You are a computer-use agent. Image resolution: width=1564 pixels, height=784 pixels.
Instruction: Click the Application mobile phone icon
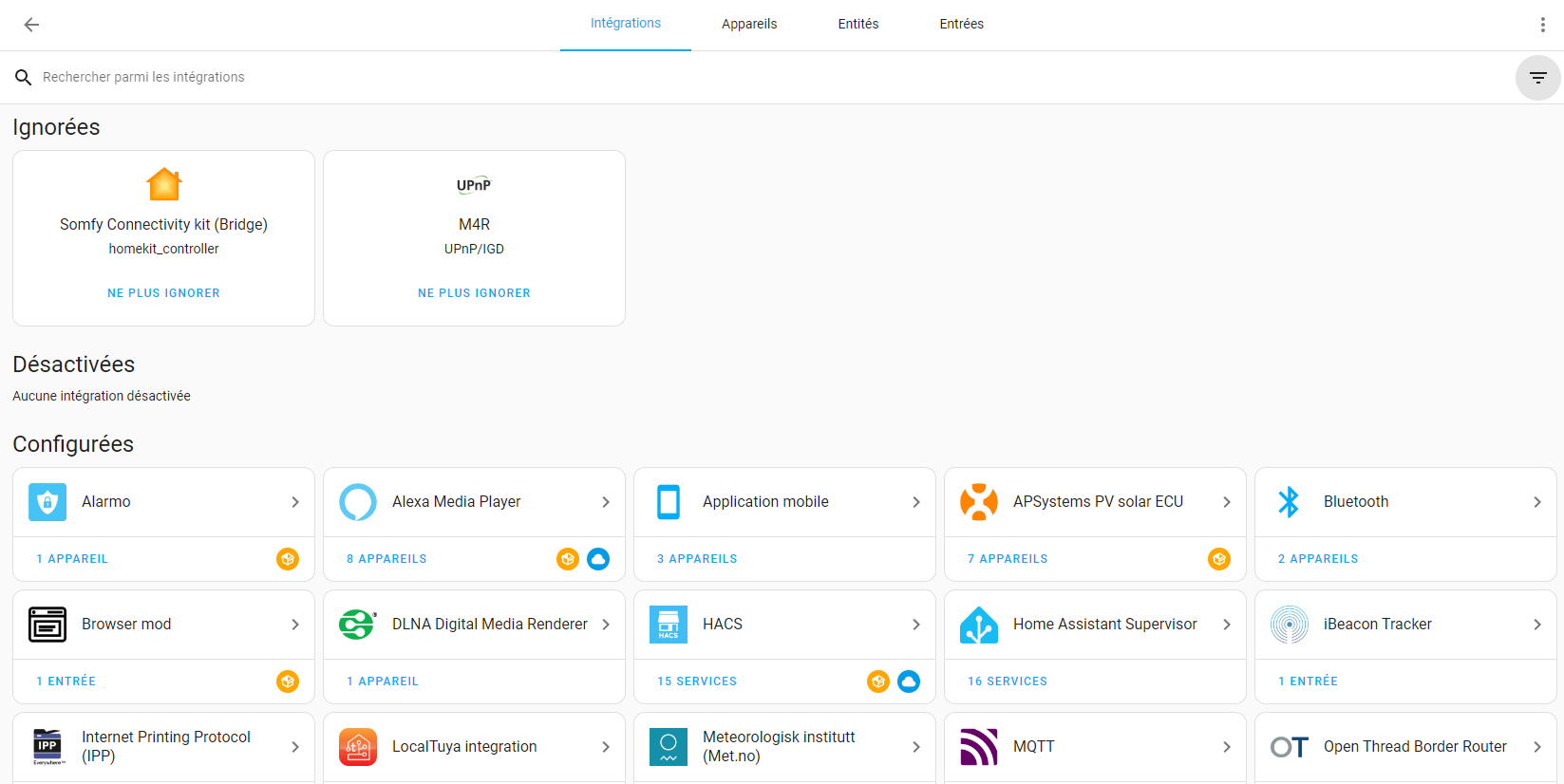(669, 502)
